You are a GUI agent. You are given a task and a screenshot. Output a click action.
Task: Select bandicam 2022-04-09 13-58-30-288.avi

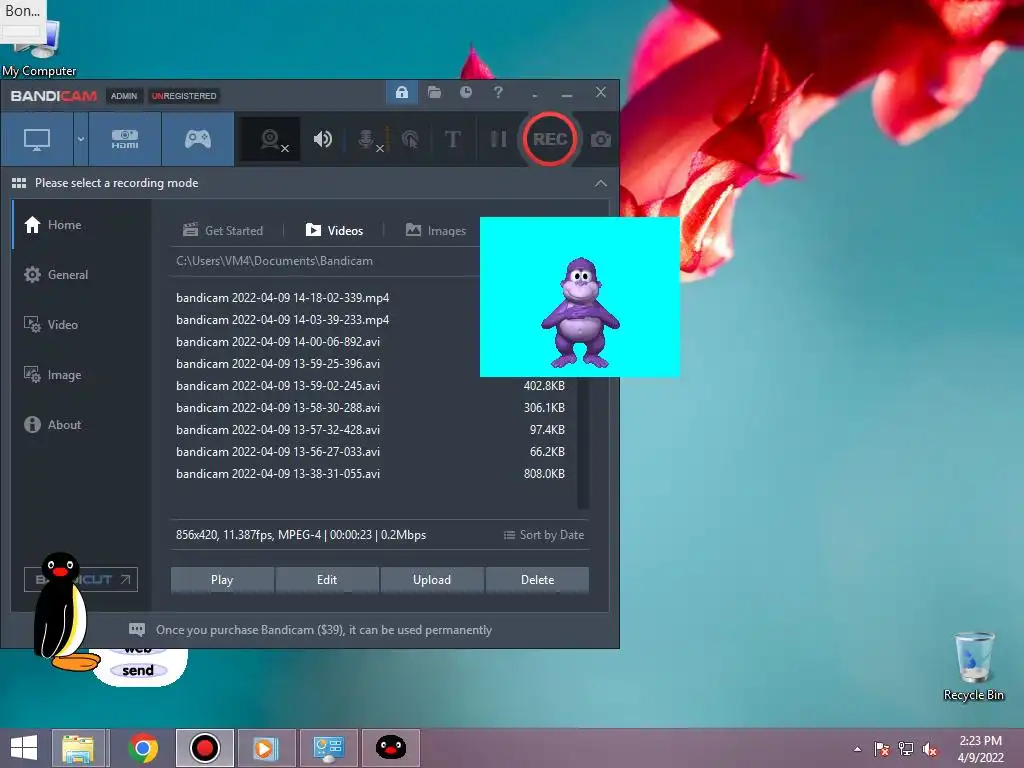[372, 408]
